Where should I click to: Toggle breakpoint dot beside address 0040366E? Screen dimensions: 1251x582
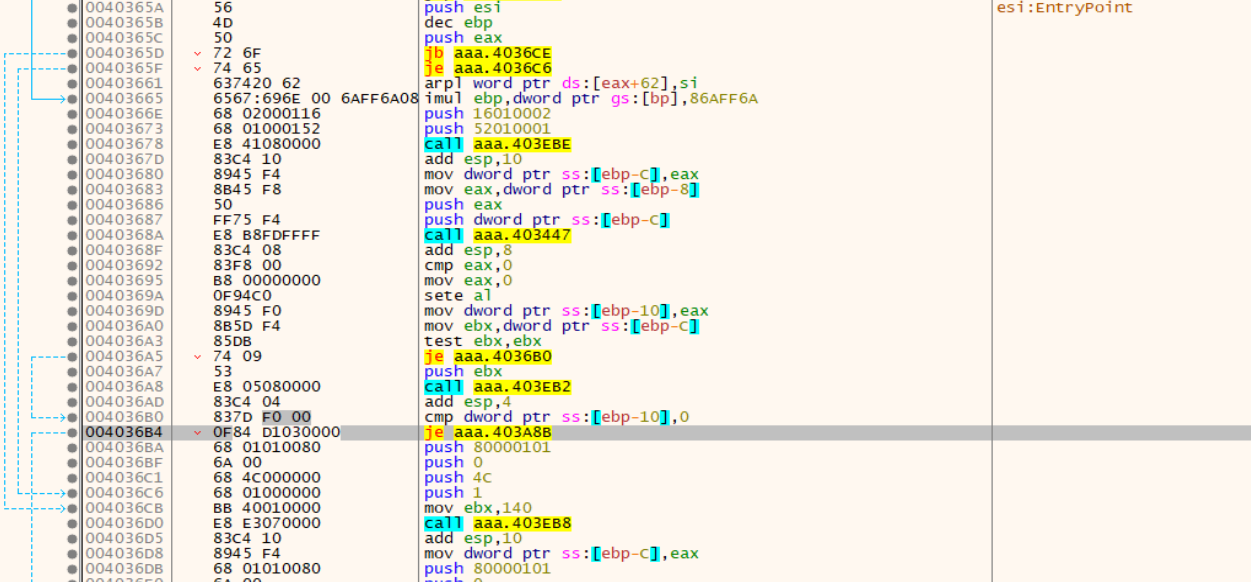coord(72,114)
